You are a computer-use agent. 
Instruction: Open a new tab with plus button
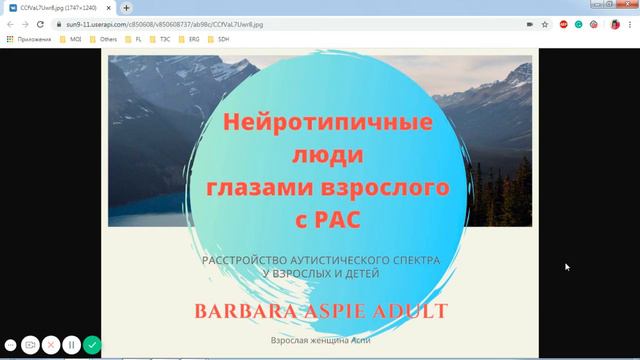pyautogui.click(x=126, y=8)
